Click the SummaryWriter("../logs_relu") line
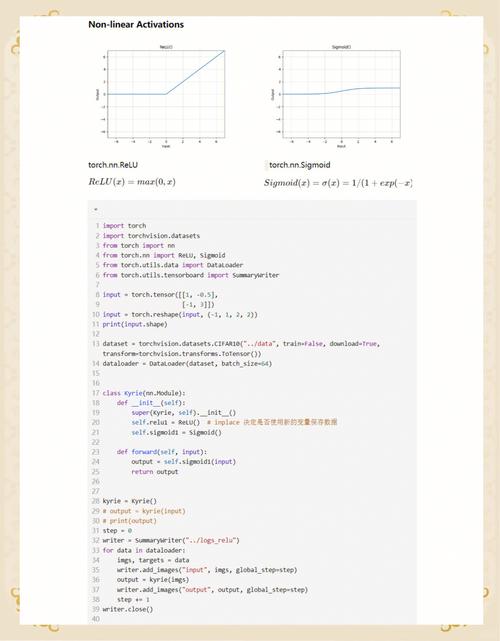Screen dimensions: 500x641 (x=171, y=540)
